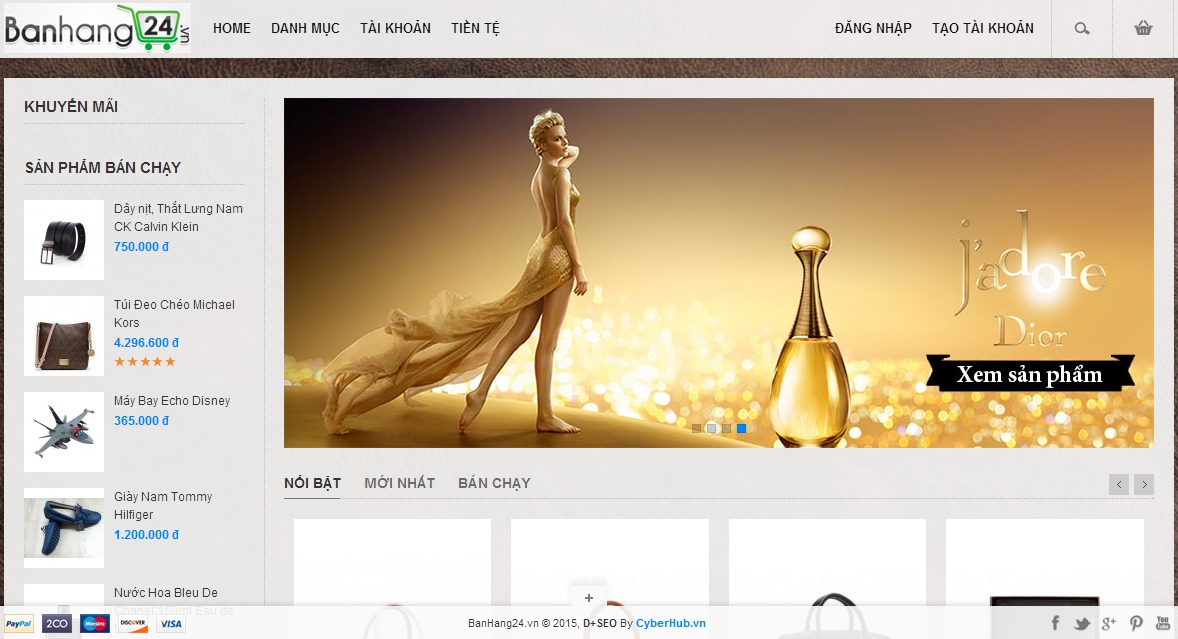Open Máy Bay Echo Disney link
This screenshot has height=639, width=1178.
click(x=172, y=401)
